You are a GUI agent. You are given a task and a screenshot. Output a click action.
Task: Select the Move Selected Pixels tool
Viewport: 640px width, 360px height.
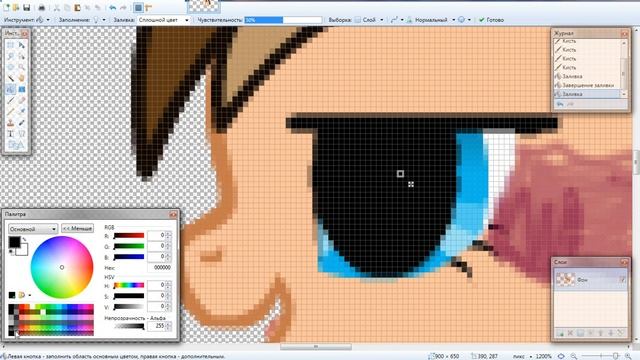(x=22, y=45)
